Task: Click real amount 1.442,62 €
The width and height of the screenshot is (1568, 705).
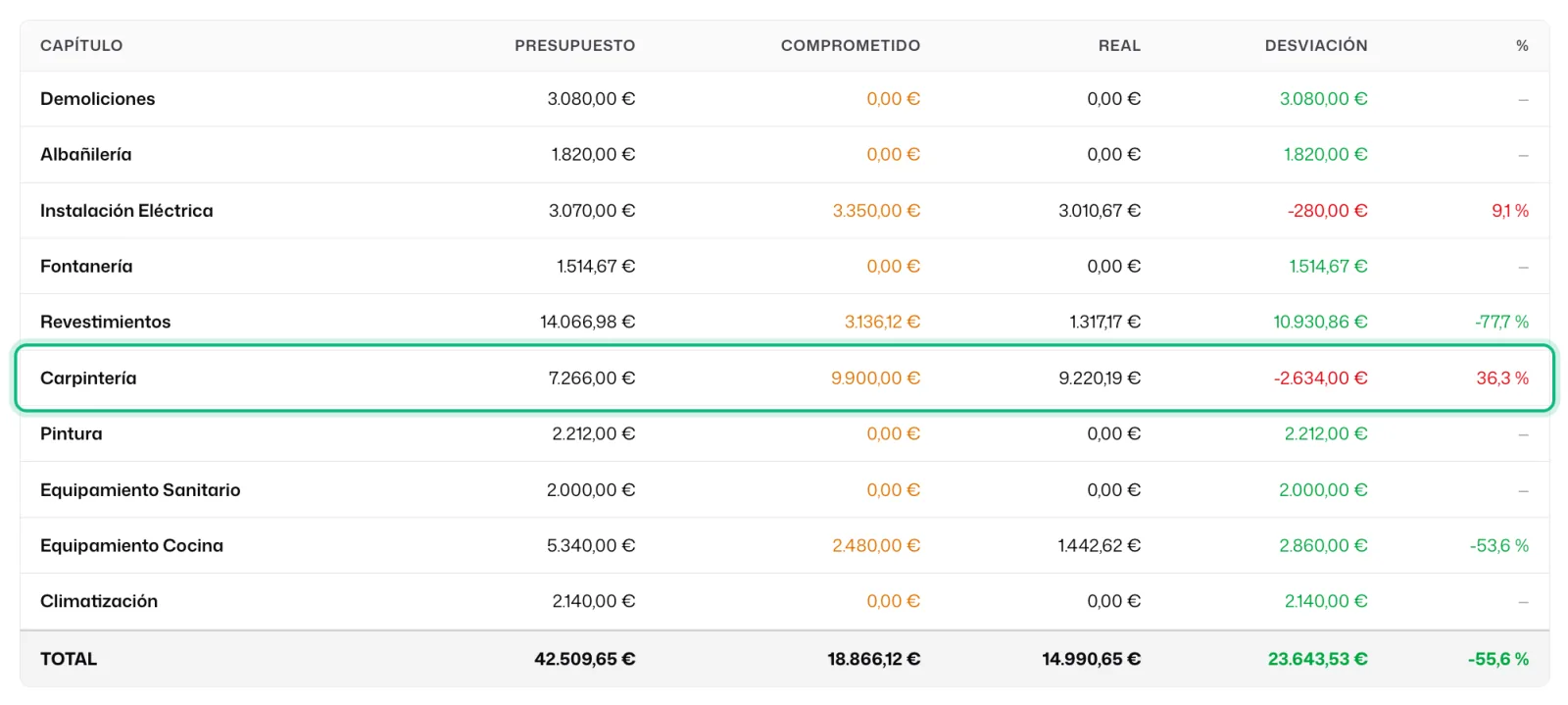Action: click(x=1099, y=546)
